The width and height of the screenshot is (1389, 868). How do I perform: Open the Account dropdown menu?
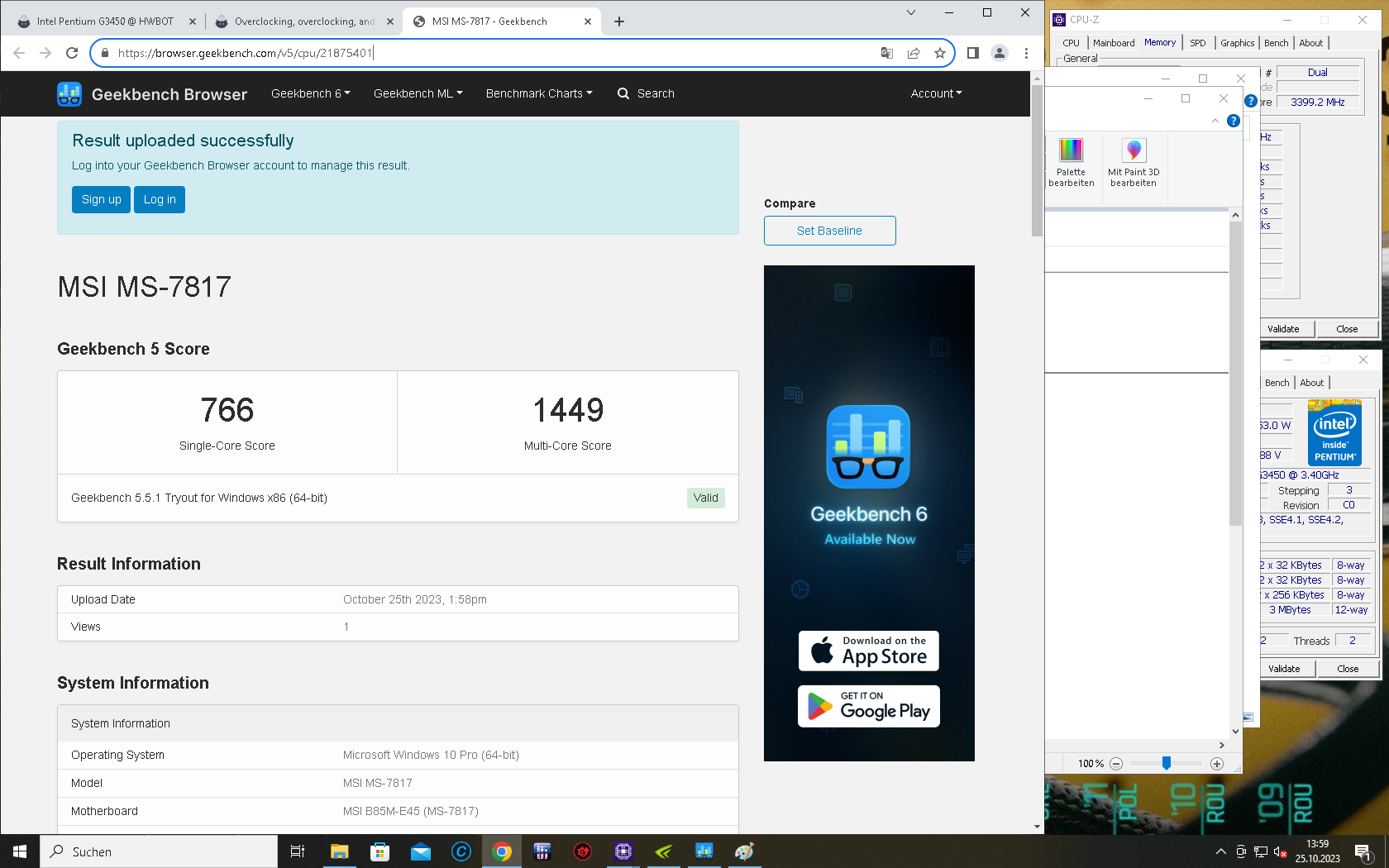[x=936, y=93]
